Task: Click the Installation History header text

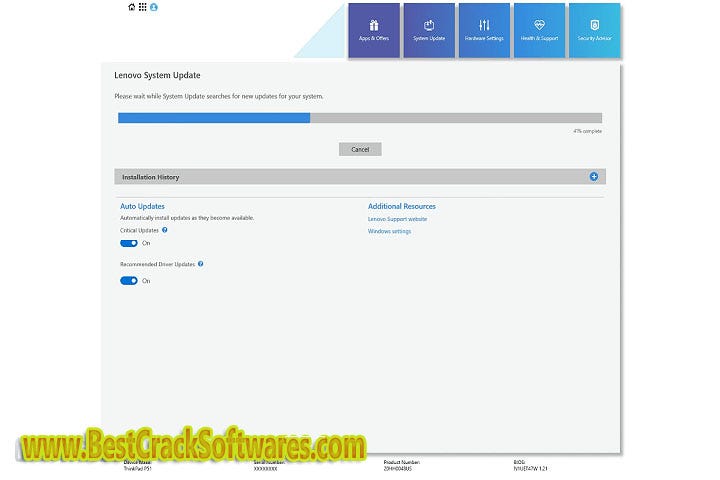Action: coord(151,177)
